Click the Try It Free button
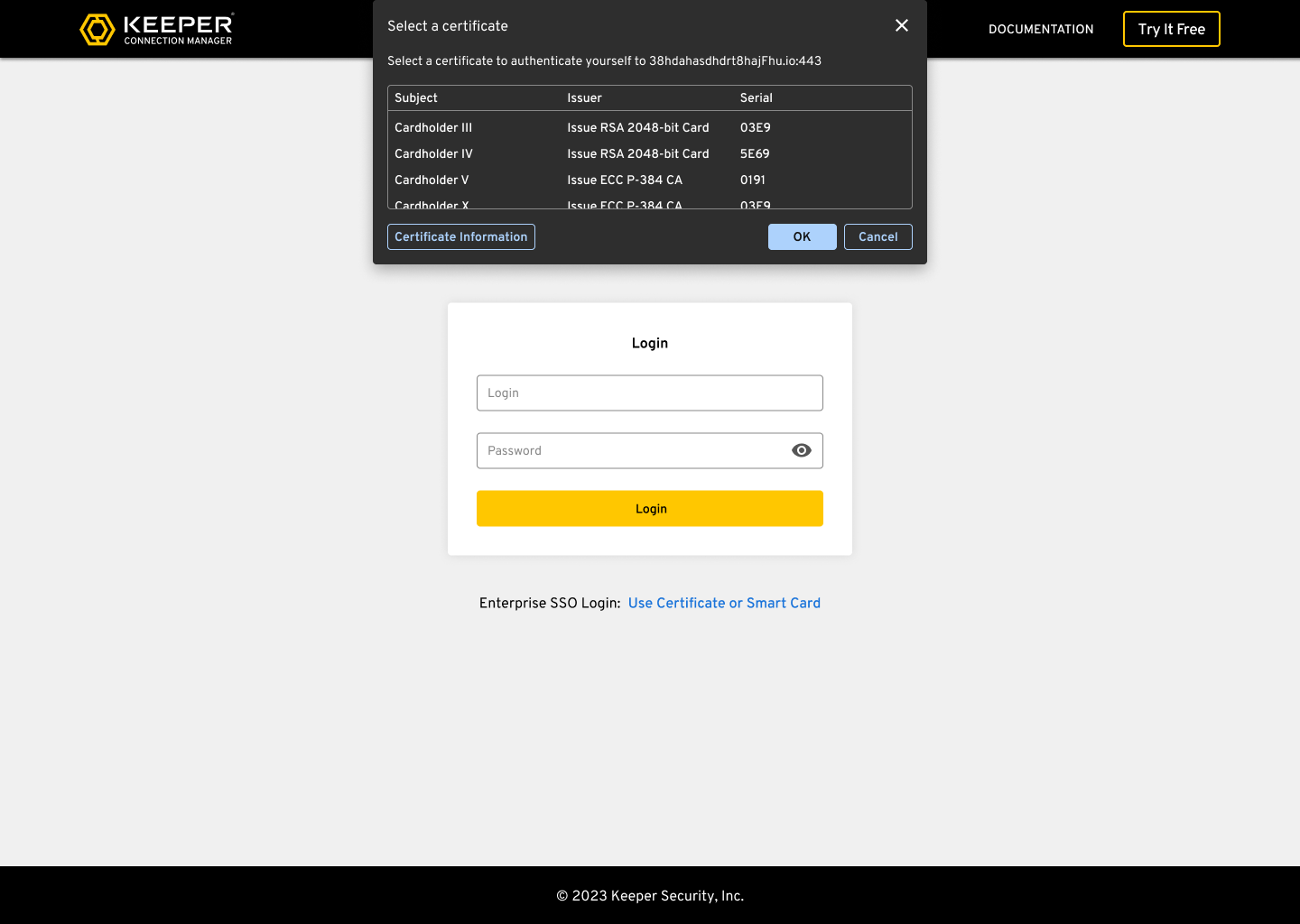Screen dimensions: 1300x924 pyautogui.click(x=1171, y=29)
